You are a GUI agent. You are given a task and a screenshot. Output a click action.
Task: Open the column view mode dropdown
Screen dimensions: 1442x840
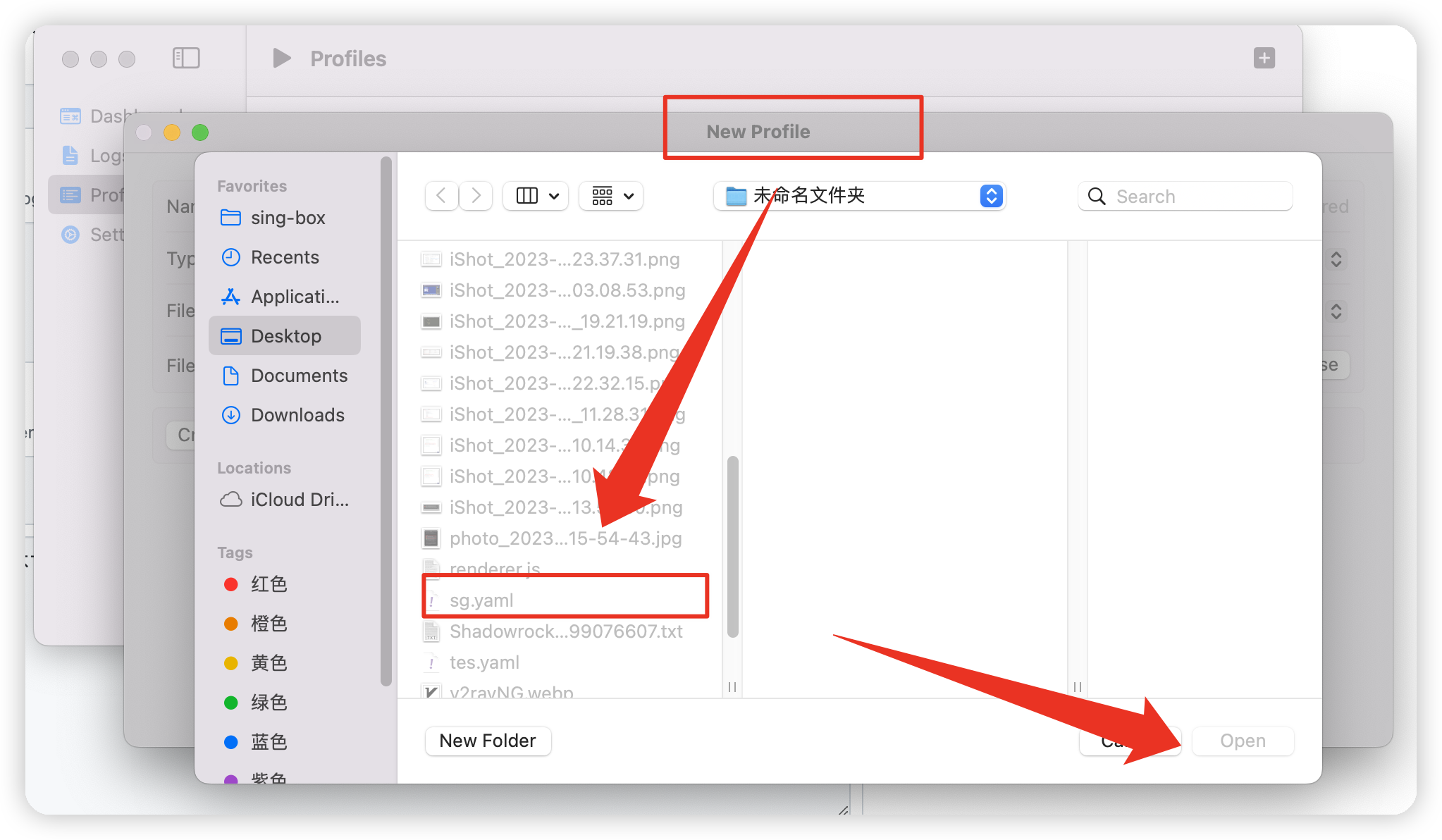pos(535,196)
